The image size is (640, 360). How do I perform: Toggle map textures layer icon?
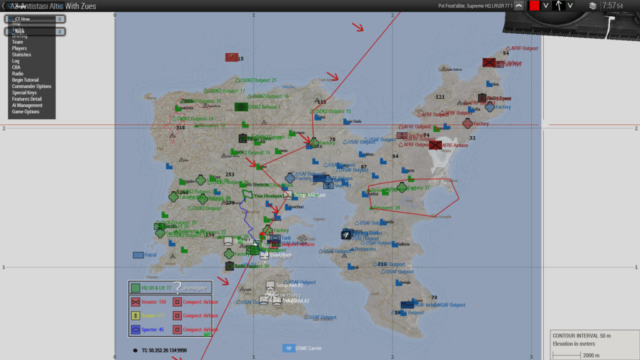tap(593, 6)
